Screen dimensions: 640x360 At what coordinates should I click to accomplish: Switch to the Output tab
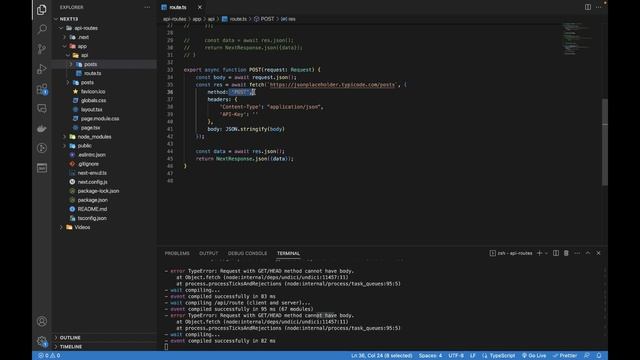pyautogui.click(x=208, y=253)
